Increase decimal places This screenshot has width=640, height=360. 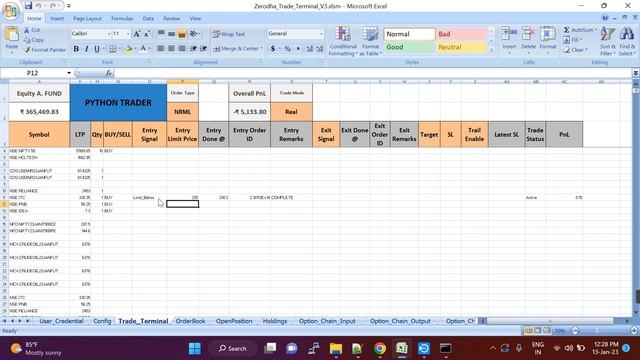[309, 49]
